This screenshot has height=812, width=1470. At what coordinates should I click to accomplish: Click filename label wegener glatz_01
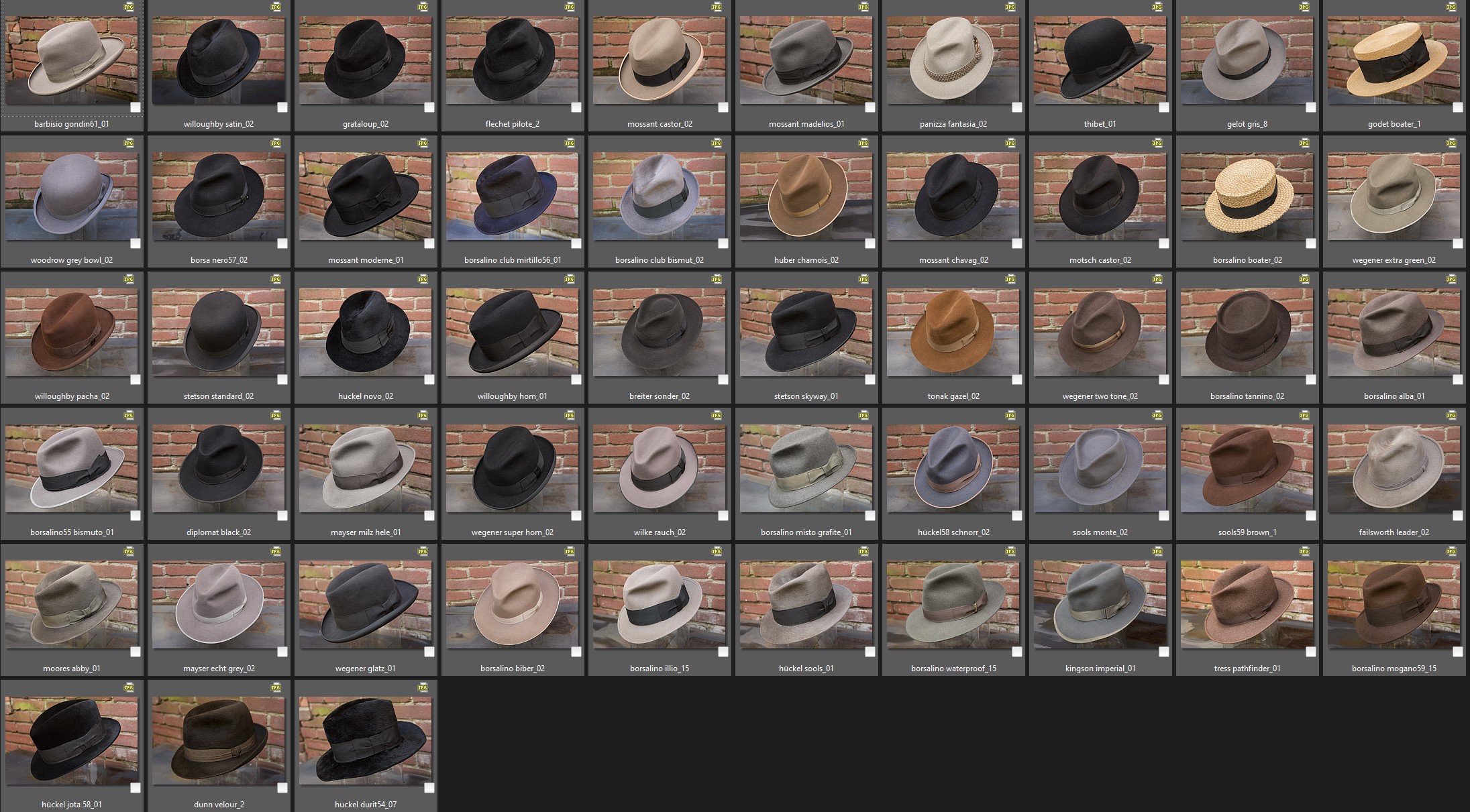(x=366, y=669)
